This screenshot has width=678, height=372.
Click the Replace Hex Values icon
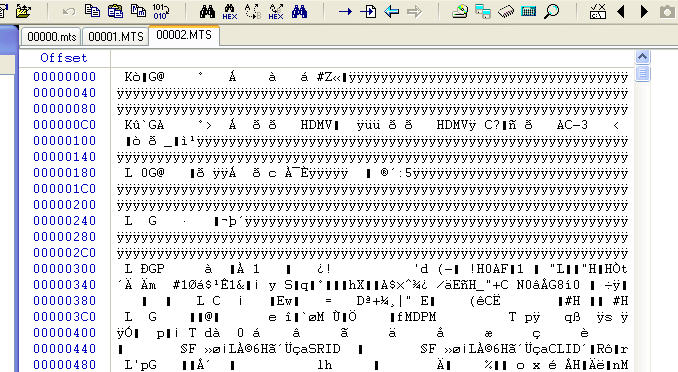pyautogui.click(x=275, y=11)
